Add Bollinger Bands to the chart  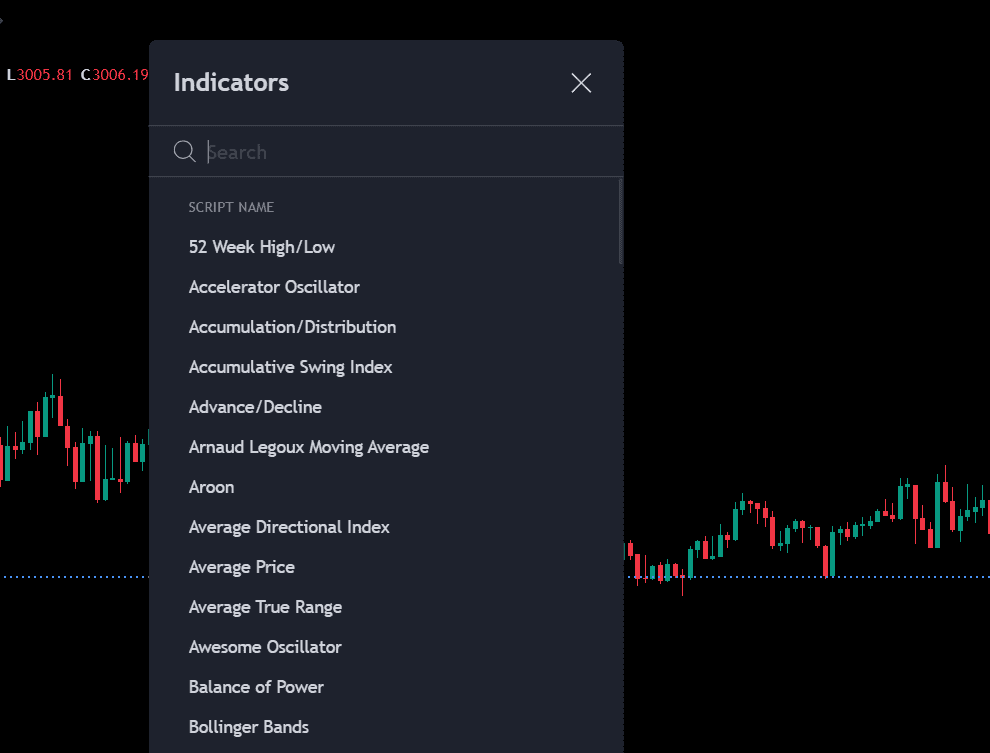coord(248,727)
